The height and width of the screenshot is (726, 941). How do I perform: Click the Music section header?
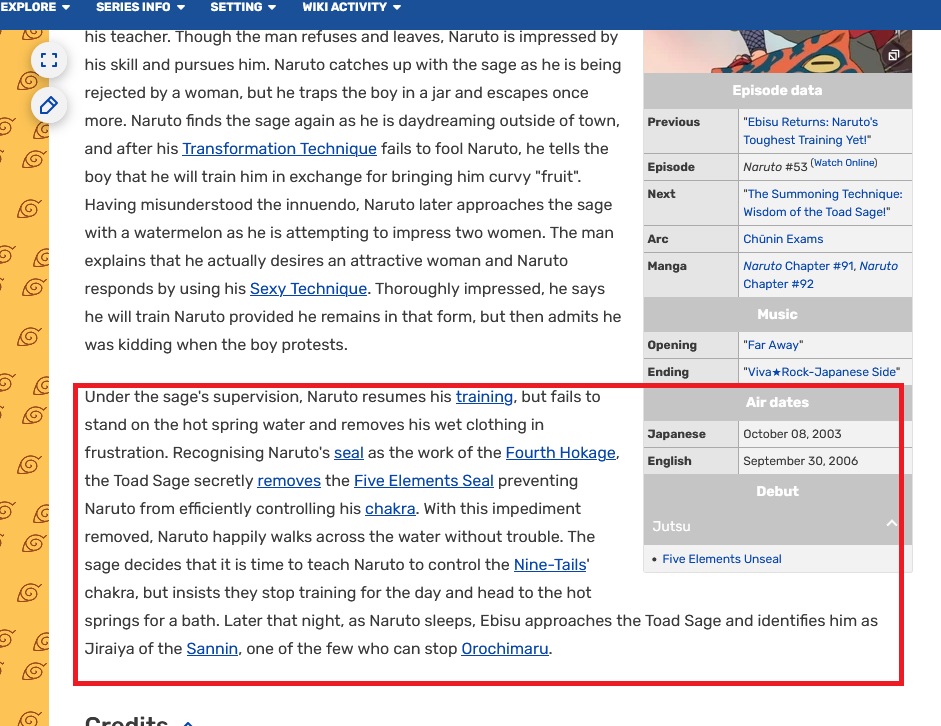777,314
